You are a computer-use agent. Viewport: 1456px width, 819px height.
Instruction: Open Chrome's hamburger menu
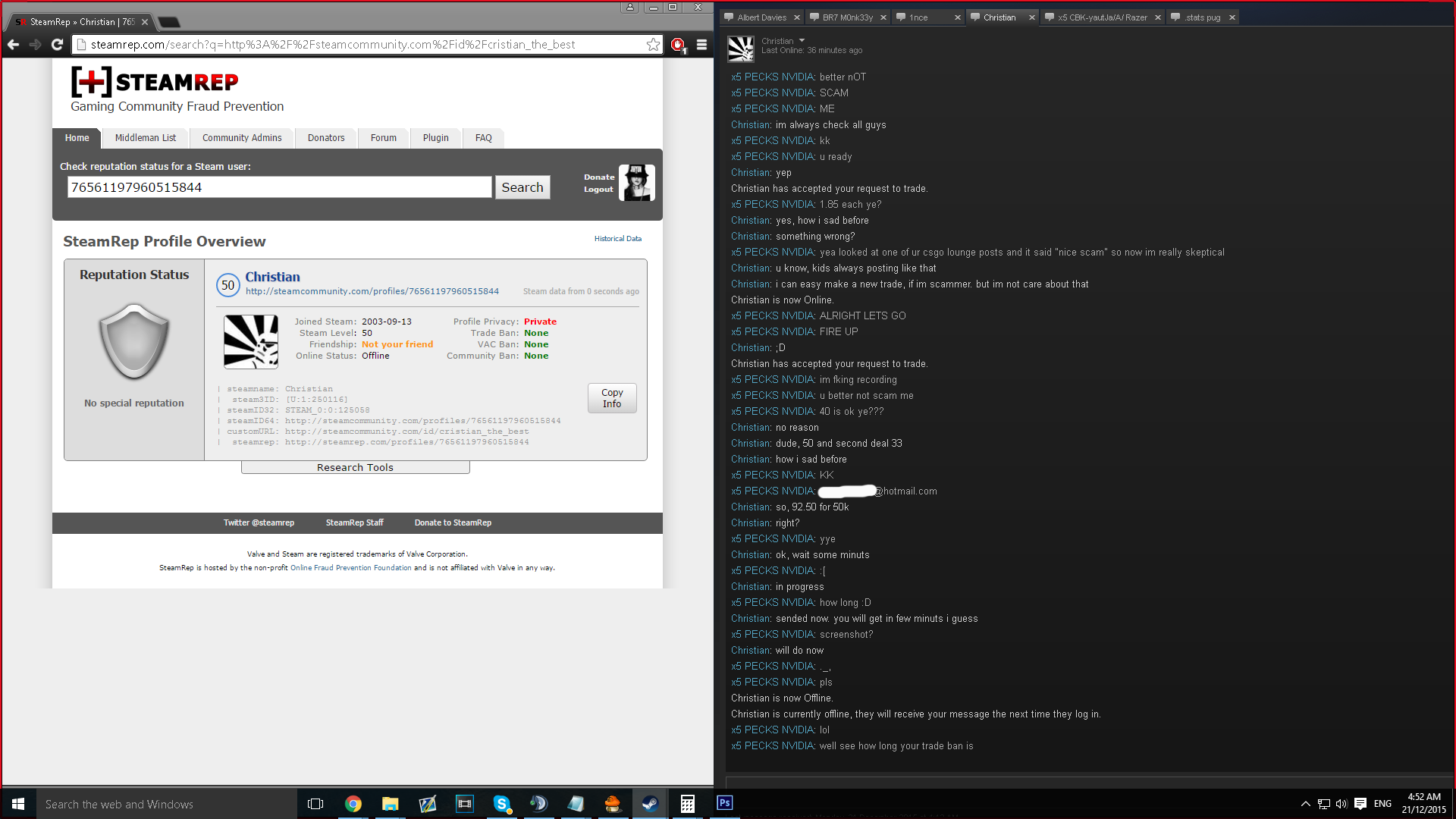tap(701, 45)
